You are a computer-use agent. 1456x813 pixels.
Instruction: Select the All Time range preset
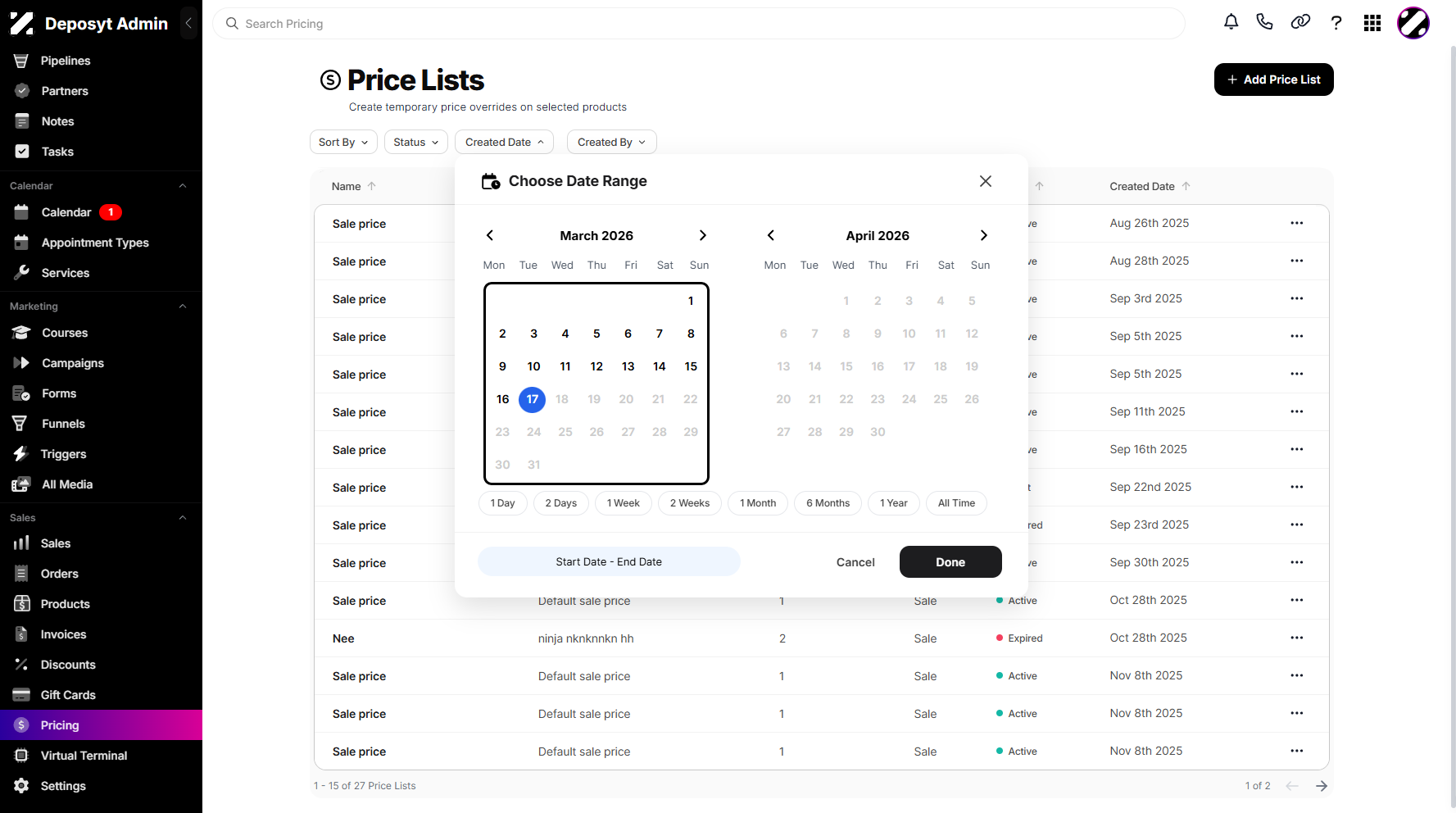[x=956, y=503]
